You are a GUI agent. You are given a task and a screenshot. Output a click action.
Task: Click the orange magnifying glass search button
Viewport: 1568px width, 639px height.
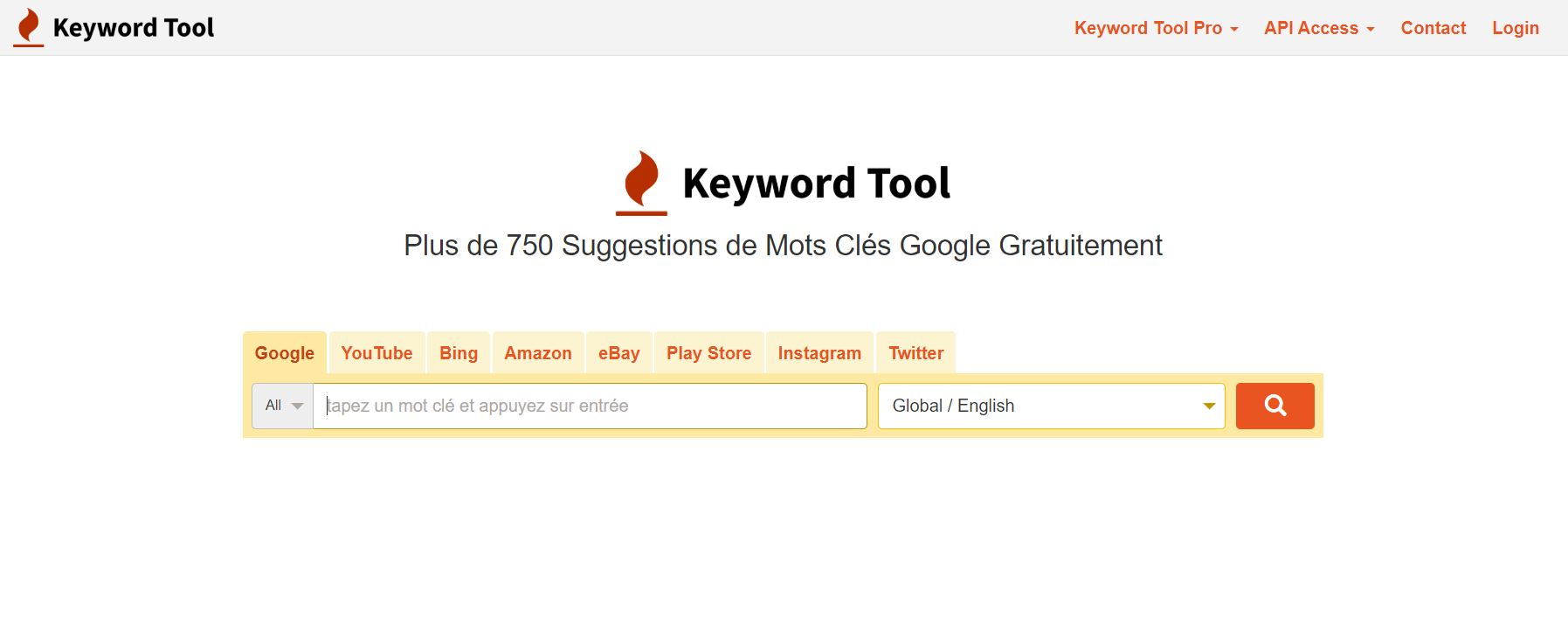[x=1274, y=406]
